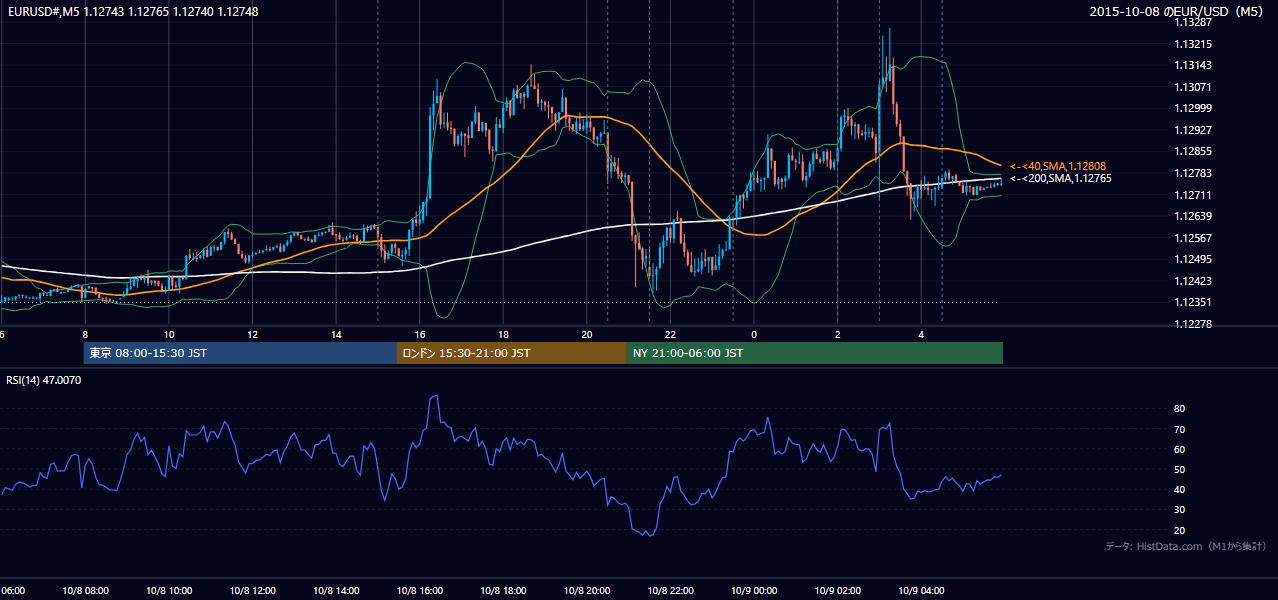
Task: Click the bottom axis label 10/9 00:00
Action: click(753, 590)
